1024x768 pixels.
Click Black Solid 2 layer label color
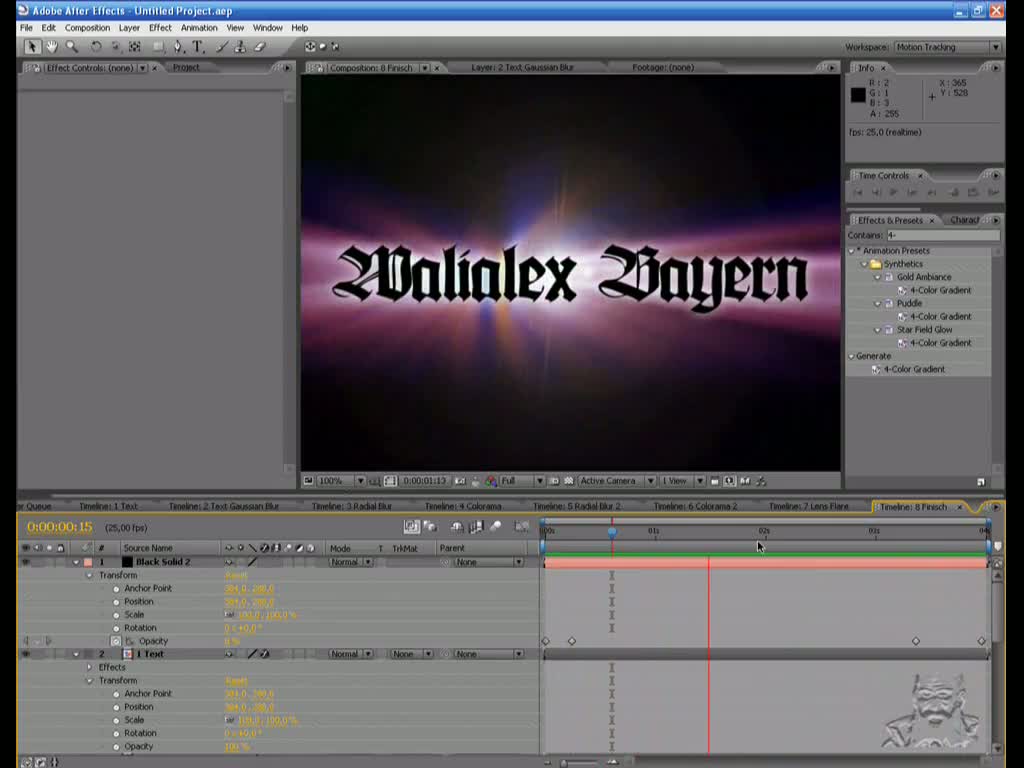coord(88,562)
